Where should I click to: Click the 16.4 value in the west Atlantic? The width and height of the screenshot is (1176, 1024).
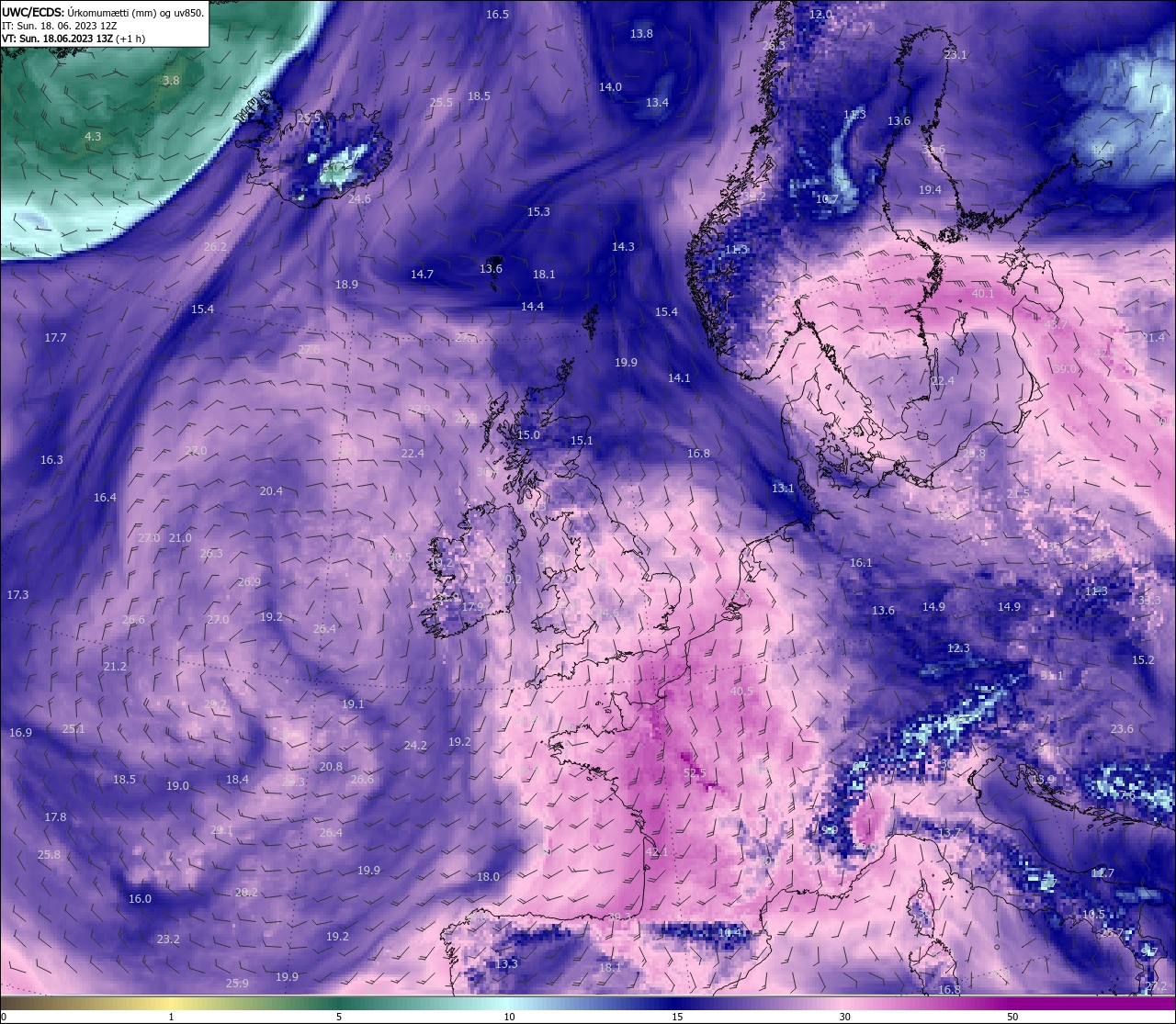point(105,497)
